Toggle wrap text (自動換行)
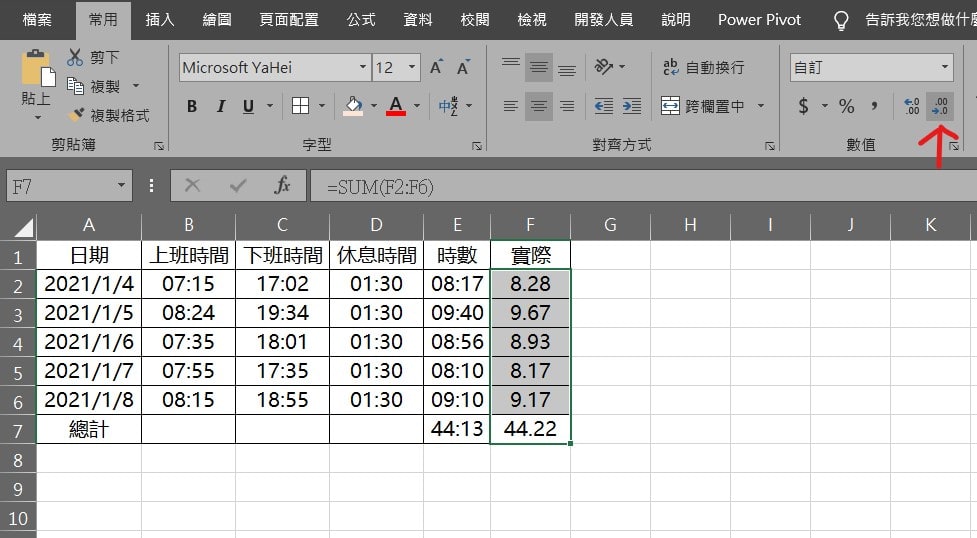This screenshot has width=977, height=538. click(x=704, y=67)
